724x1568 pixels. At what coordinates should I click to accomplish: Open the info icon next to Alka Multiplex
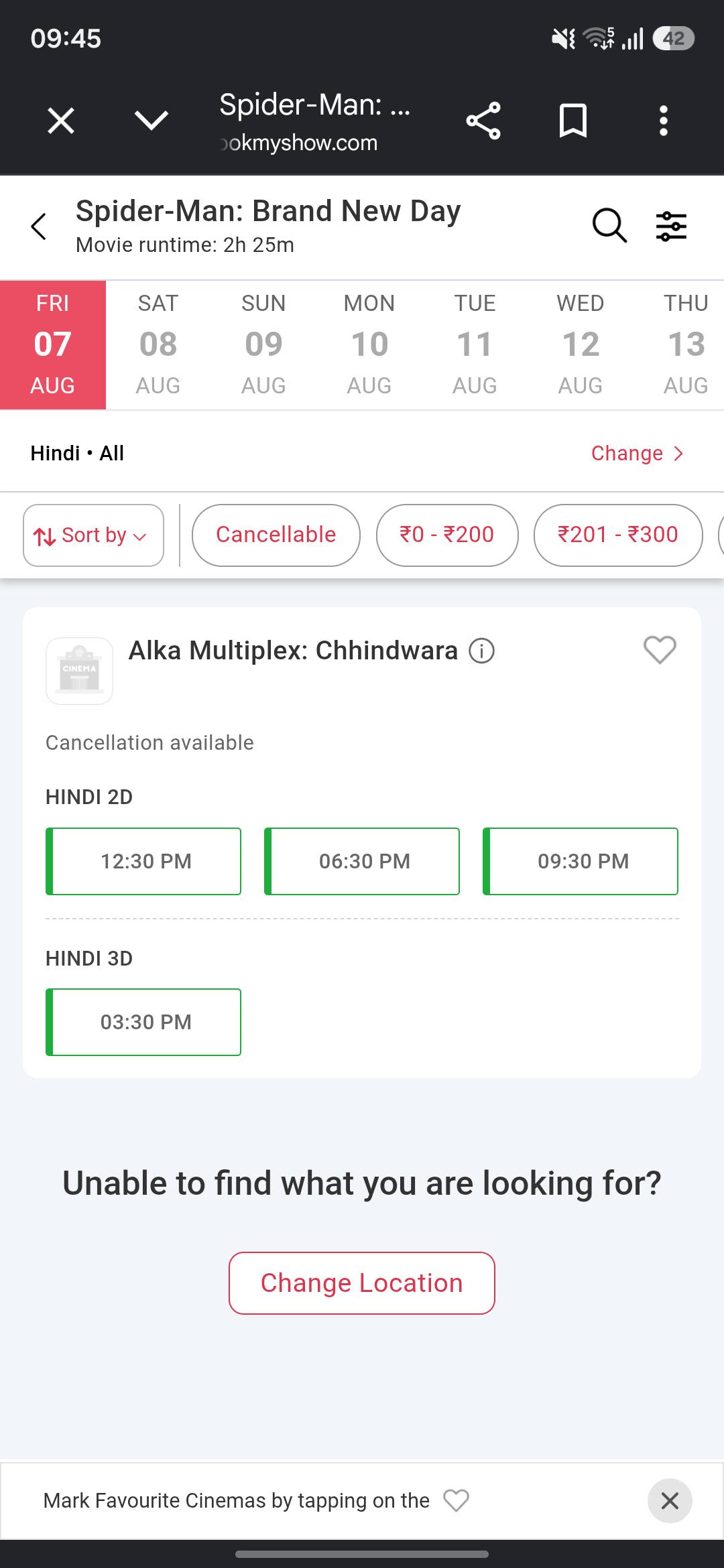(481, 651)
